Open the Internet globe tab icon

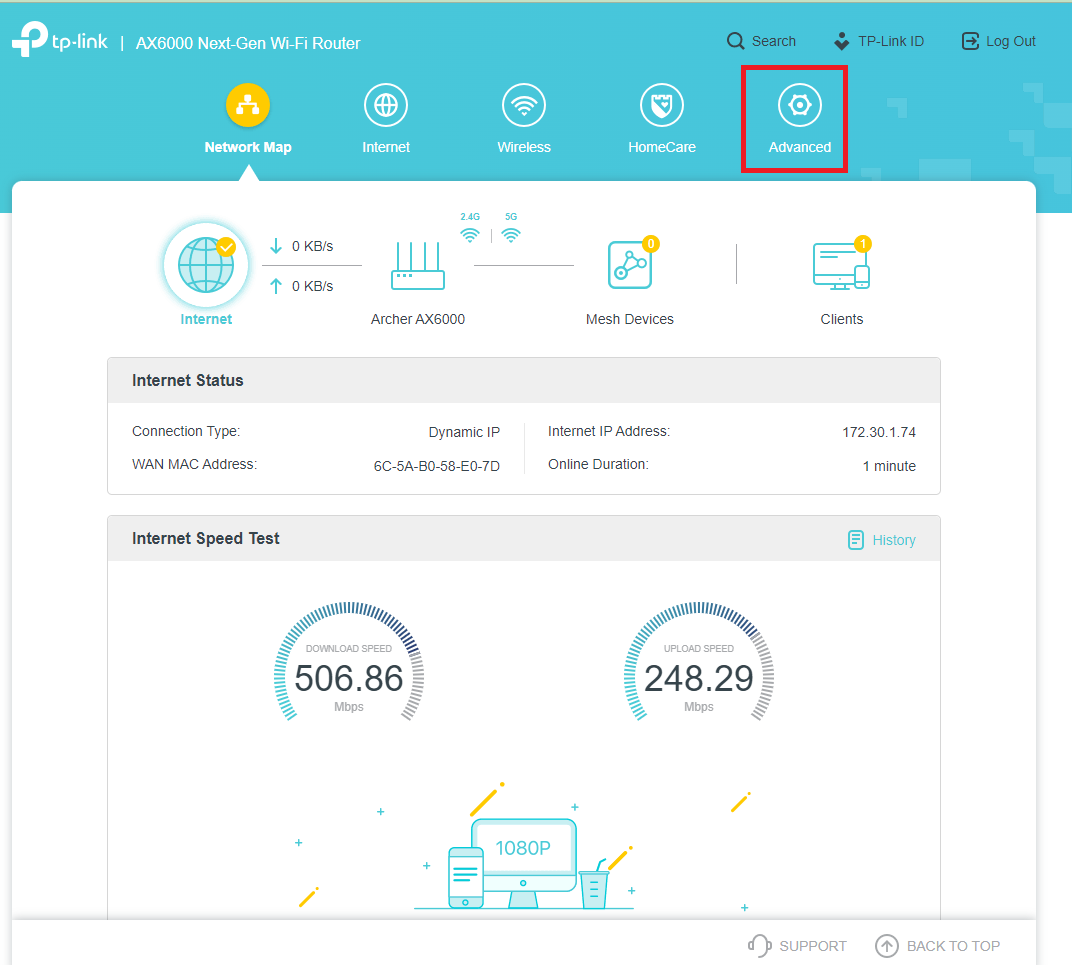386,105
